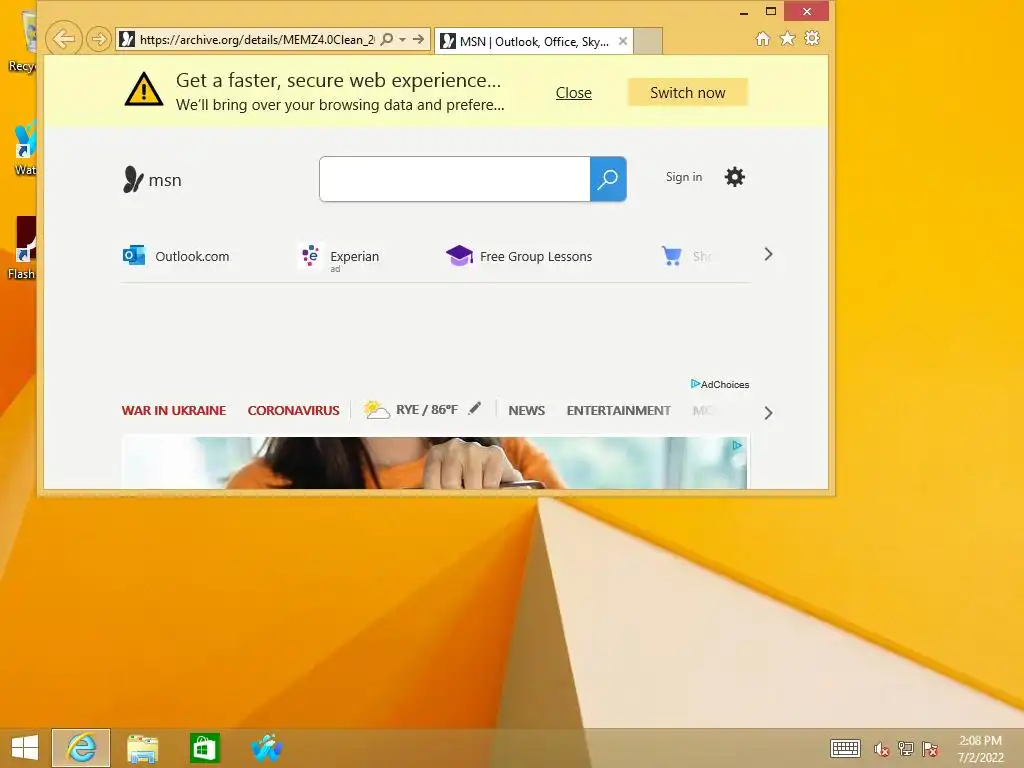Select the Recycle Bin desktop icon
The height and width of the screenshot is (768, 1024).
tap(21, 40)
